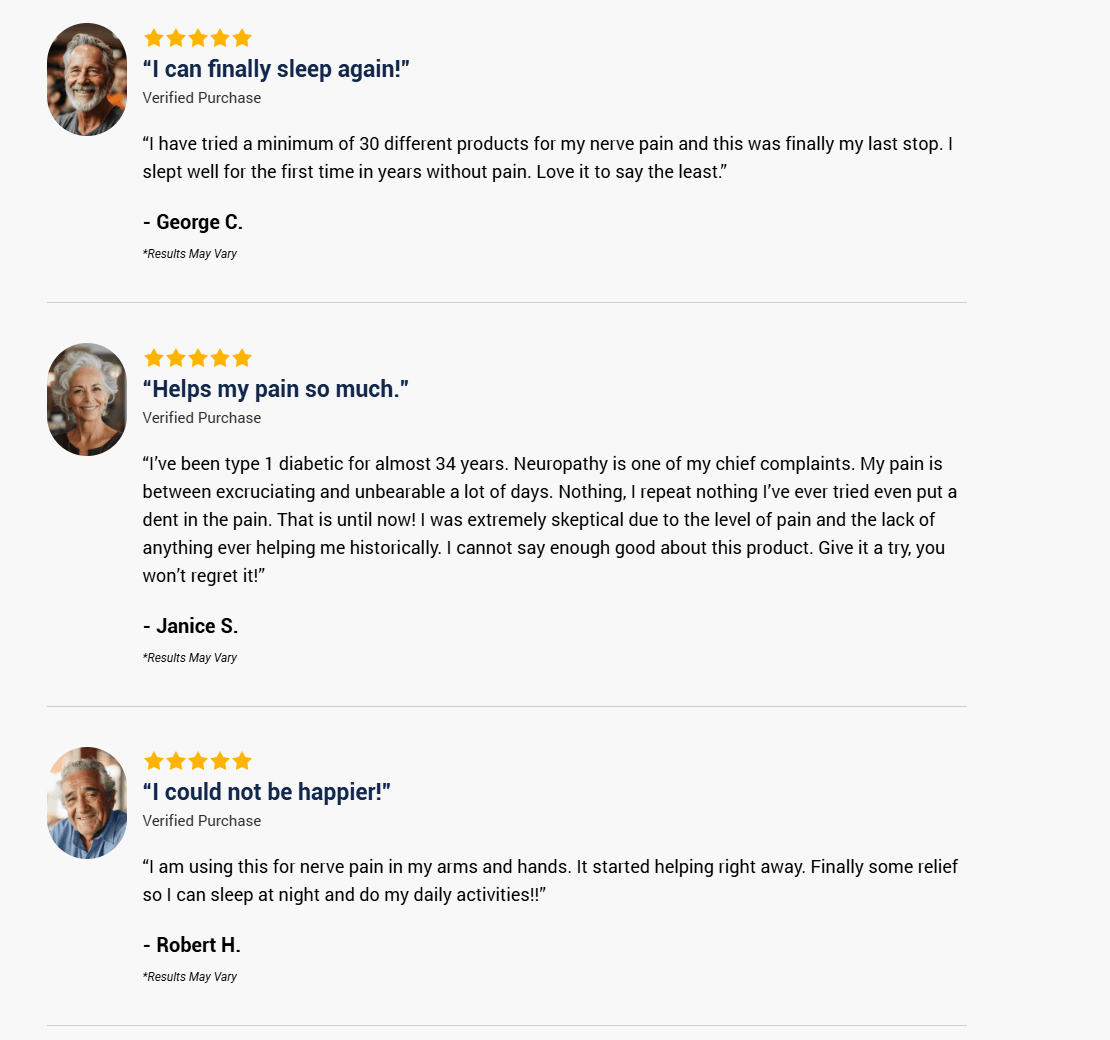This screenshot has height=1040, width=1110.
Task: Click the "I could not be happier!" headline
Action: pos(266,792)
